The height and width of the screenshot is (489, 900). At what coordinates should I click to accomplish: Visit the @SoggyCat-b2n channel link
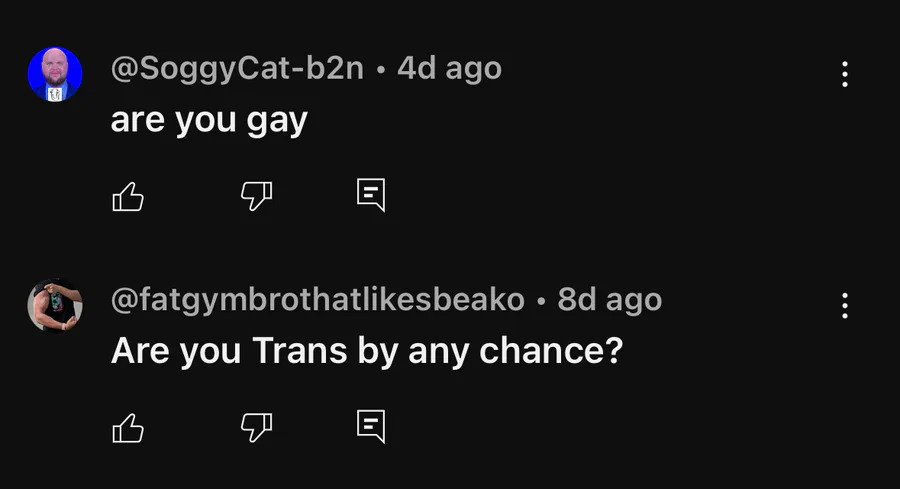(237, 69)
